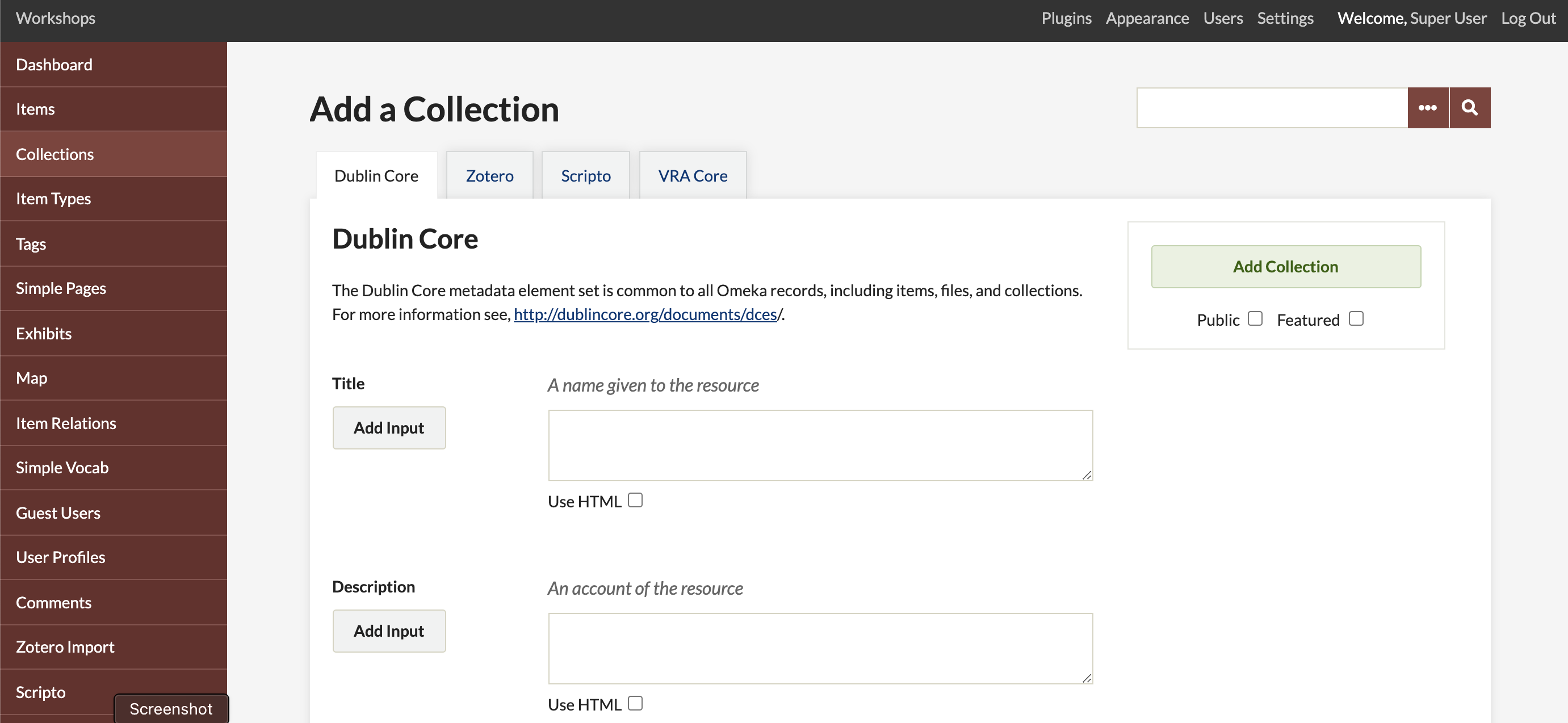Click the Description text input field
This screenshot has height=723, width=1568.
click(820, 648)
